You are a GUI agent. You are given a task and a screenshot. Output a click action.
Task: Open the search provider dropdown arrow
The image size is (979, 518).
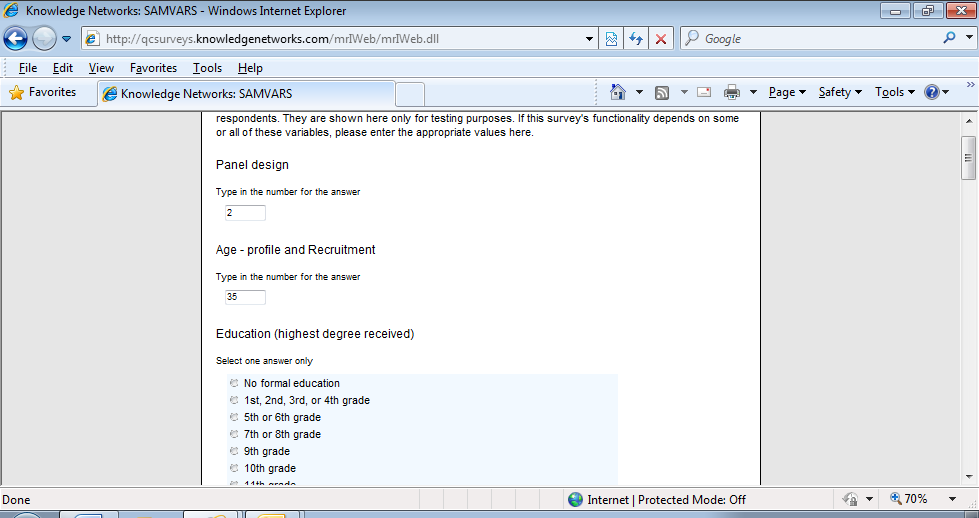[x=969, y=38]
